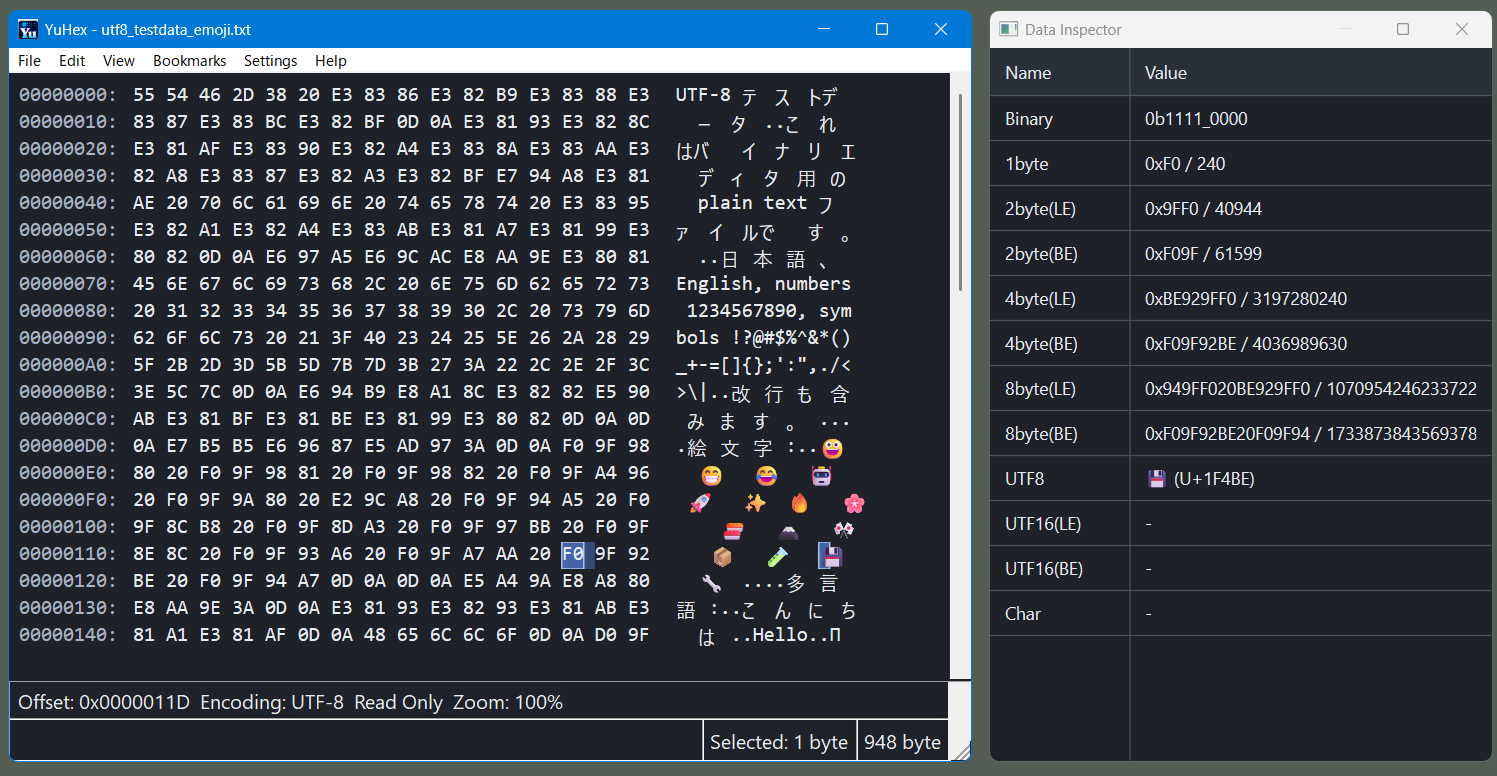The height and width of the screenshot is (776, 1497).
Task: Select the value "0x9FF0 / 40944" in Data Inspector
Action: coord(1203,209)
